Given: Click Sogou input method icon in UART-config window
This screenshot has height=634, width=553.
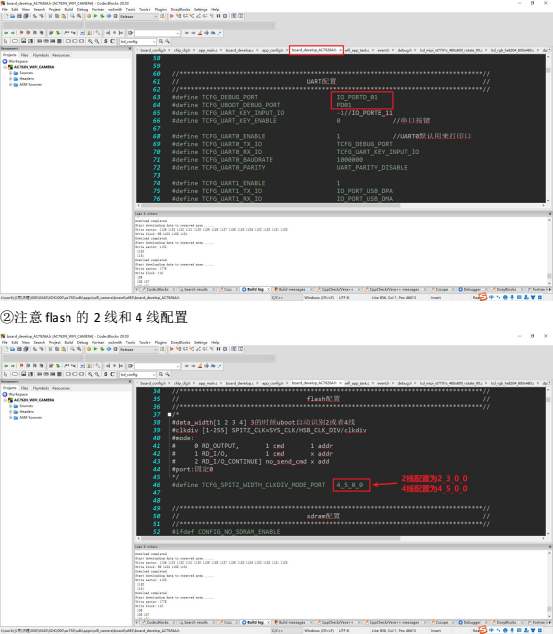Looking at the screenshot, I should pyautogui.click(x=483, y=298).
